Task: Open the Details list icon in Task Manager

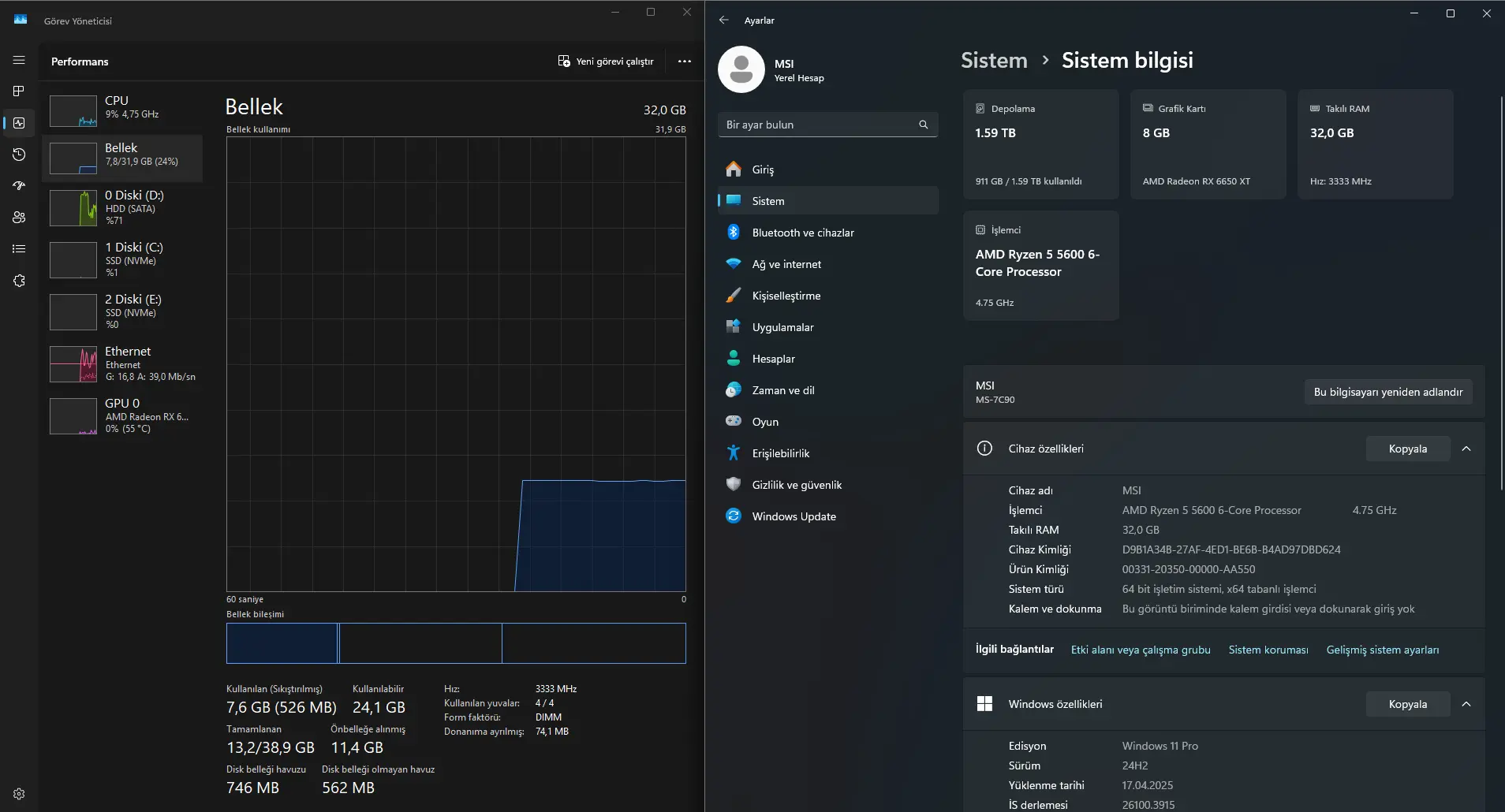Action: pos(19,249)
